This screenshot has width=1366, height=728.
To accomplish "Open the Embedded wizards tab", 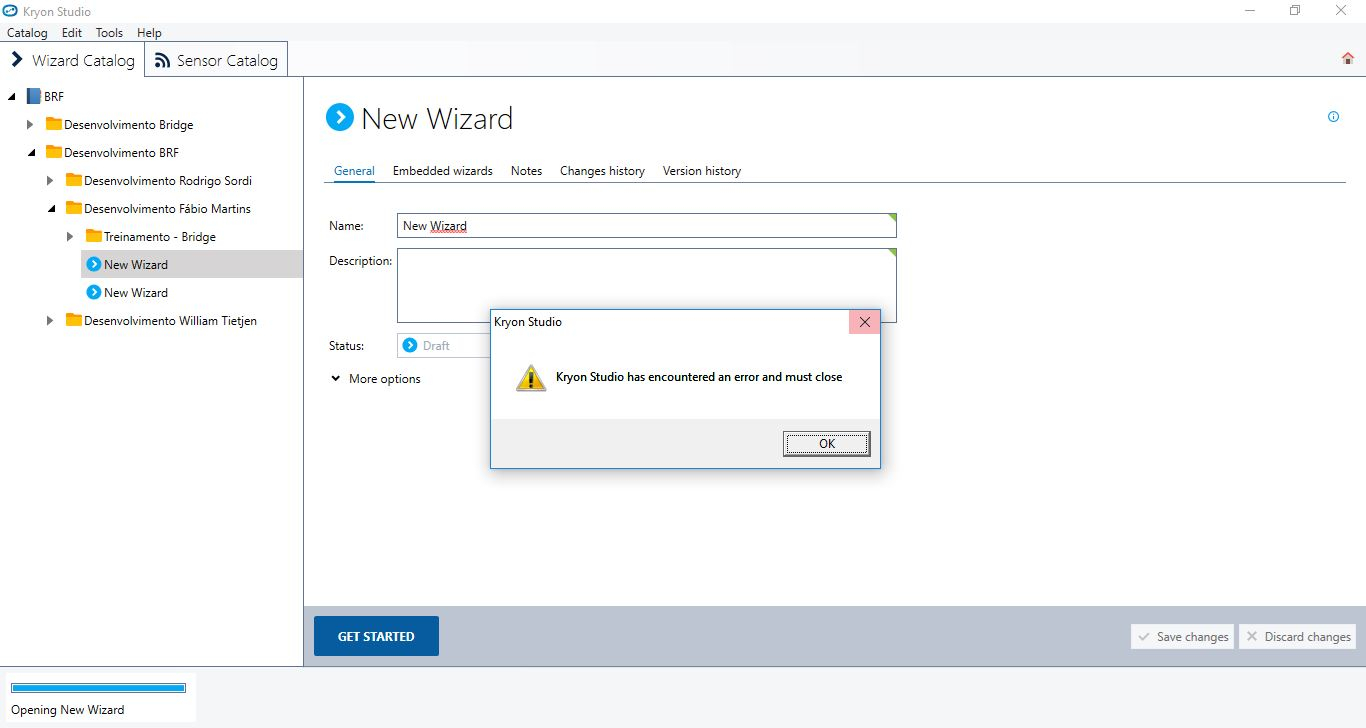I will tap(443, 171).
